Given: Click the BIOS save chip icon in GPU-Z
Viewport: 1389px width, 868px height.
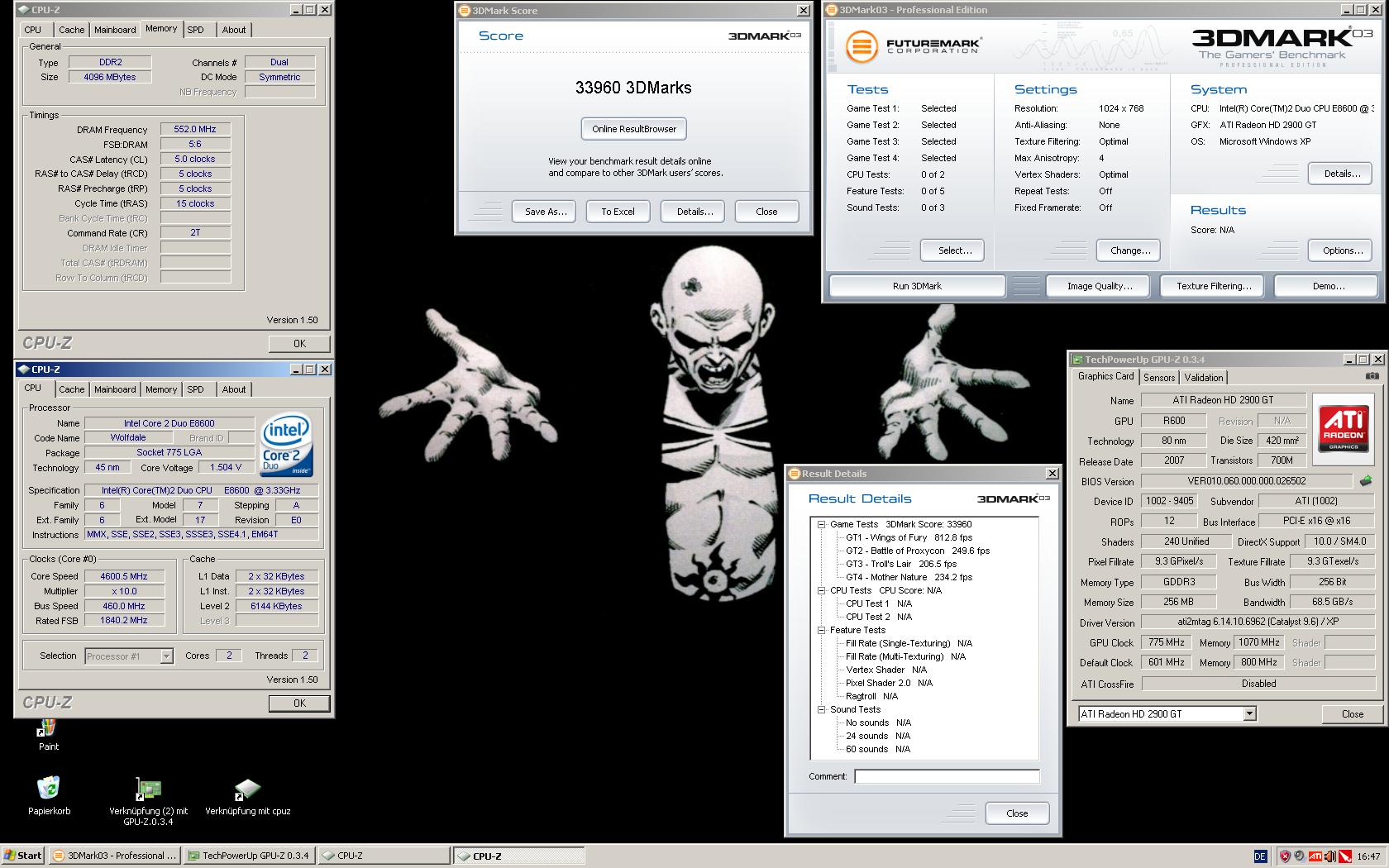Looking at the screenshot, I should pos(1366,480).
